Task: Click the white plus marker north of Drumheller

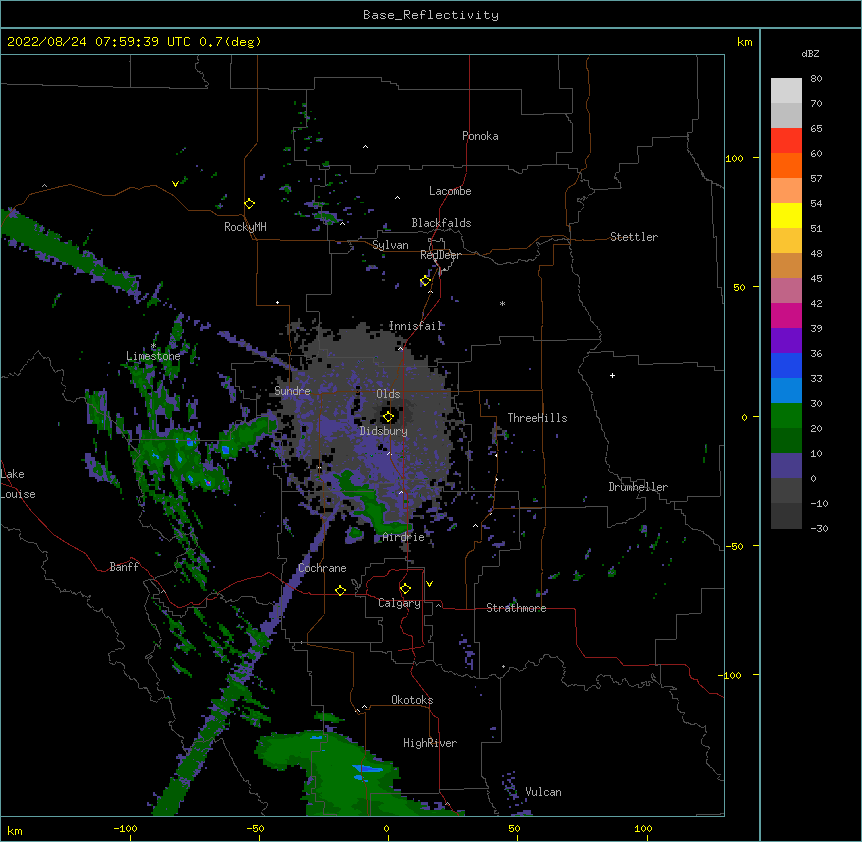Action: coord(612,375)
